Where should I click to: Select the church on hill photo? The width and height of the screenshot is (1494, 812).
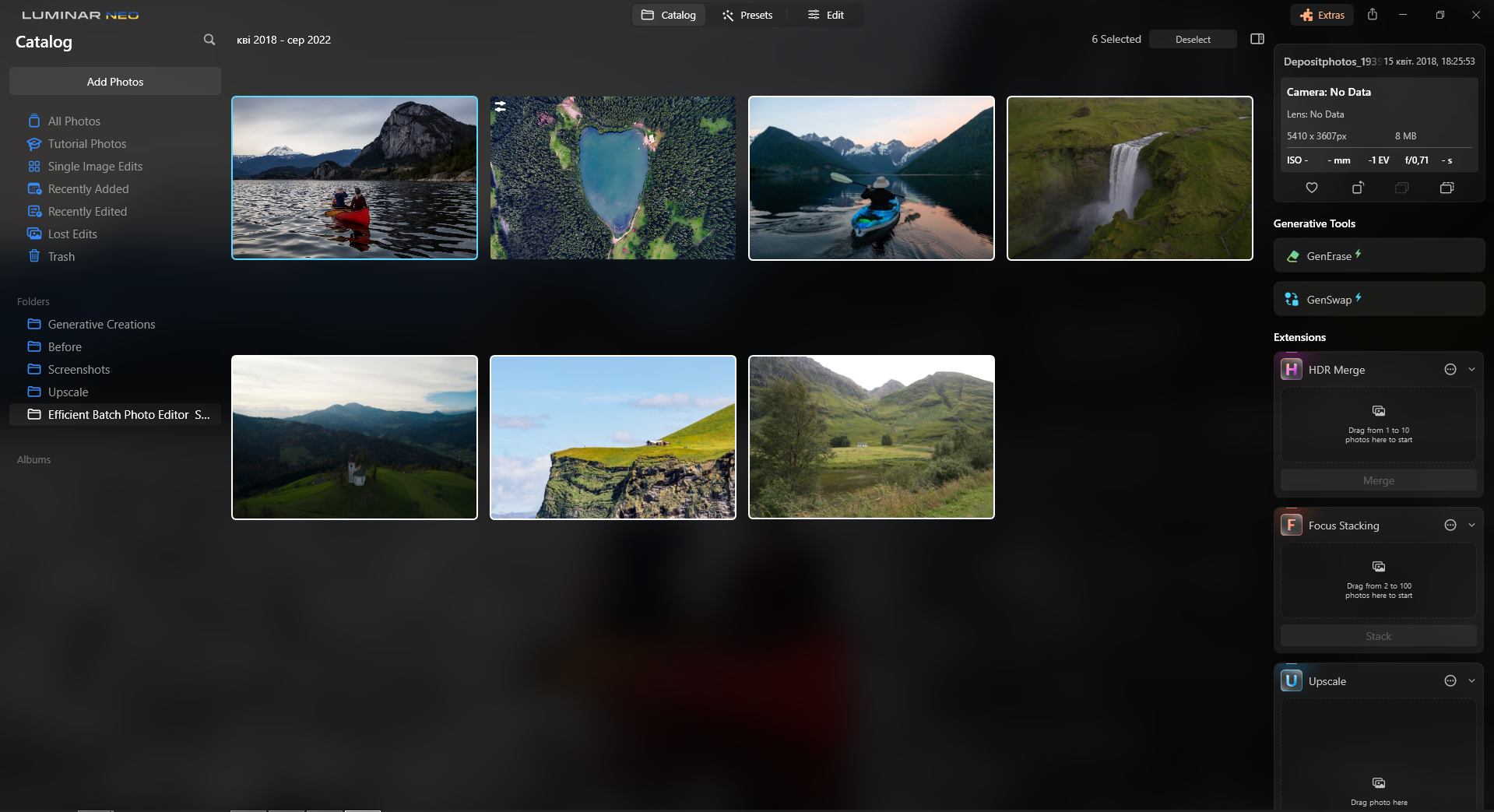354,438
